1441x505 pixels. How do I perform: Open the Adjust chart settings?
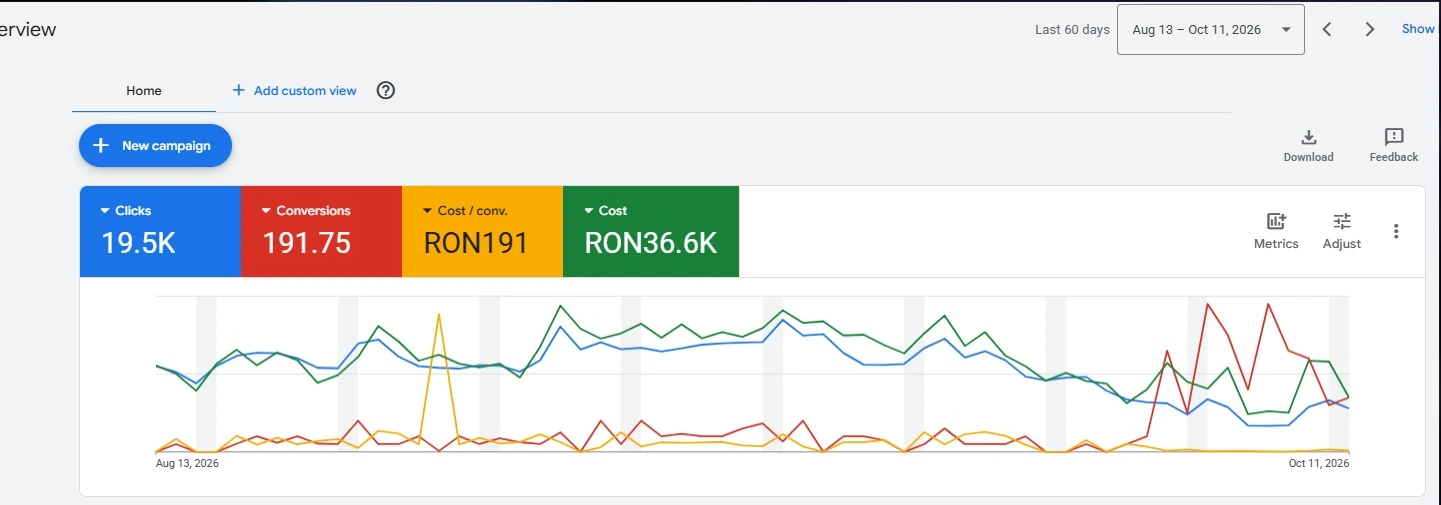(1342, 231)
